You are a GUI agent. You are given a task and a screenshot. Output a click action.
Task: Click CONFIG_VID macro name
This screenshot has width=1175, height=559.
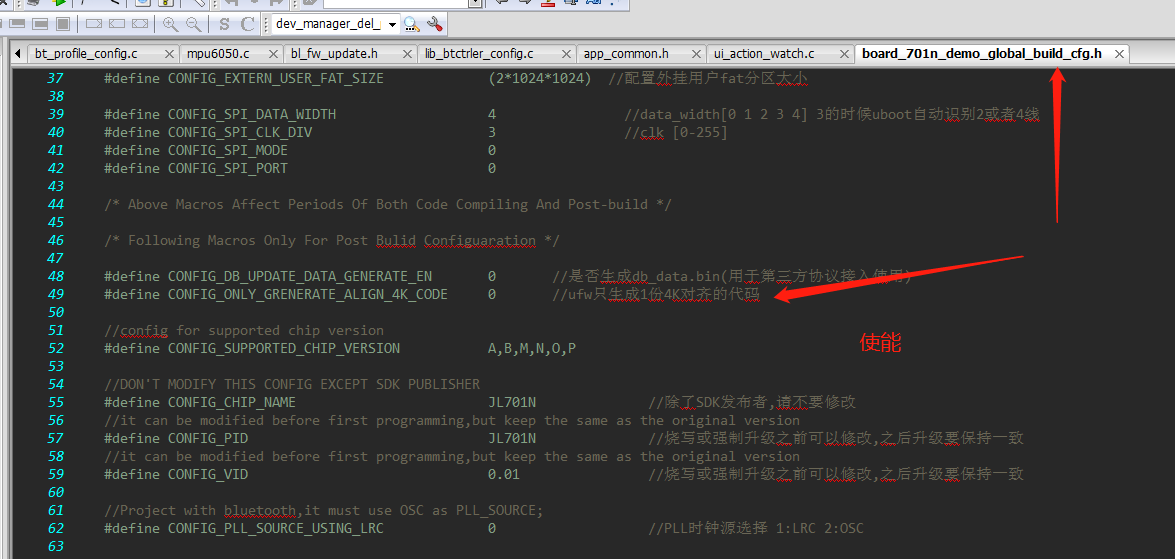pyautogui.click(x=208, y=474)
